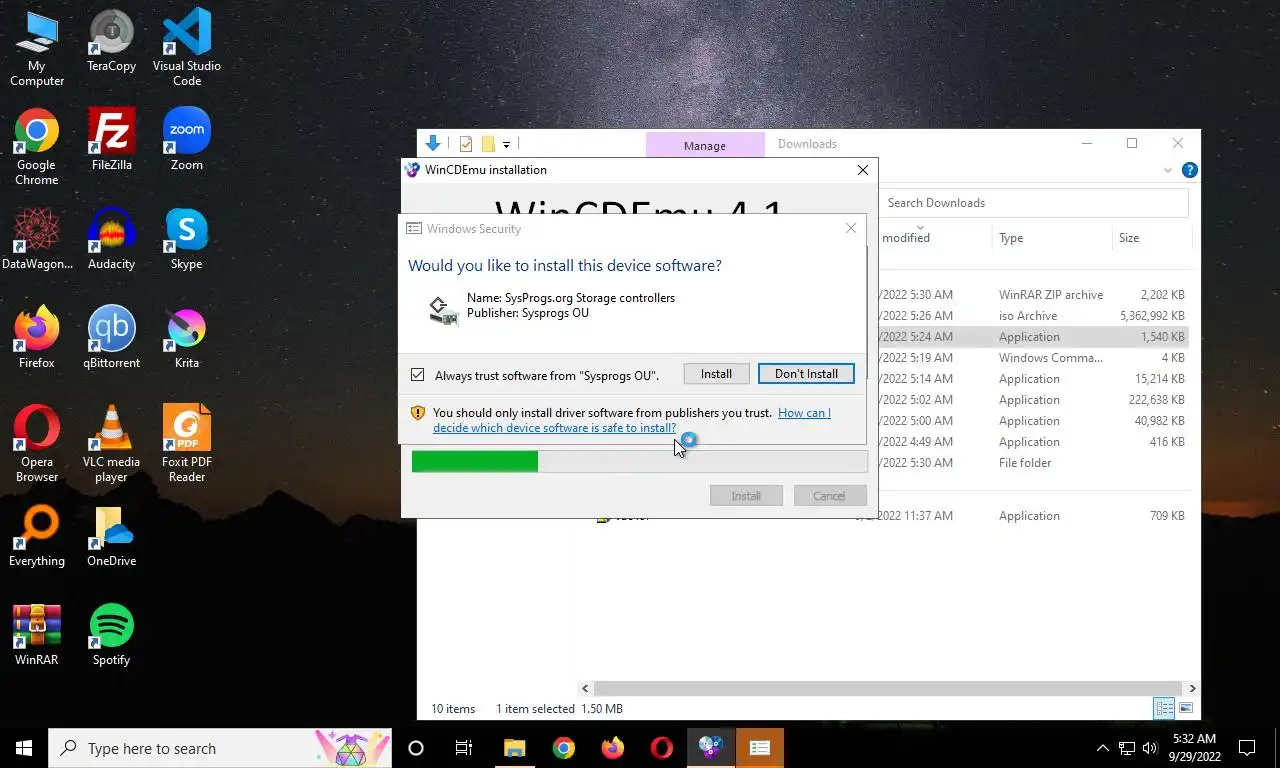Open Cortana circle button in taskbar

tap(416, 748)
